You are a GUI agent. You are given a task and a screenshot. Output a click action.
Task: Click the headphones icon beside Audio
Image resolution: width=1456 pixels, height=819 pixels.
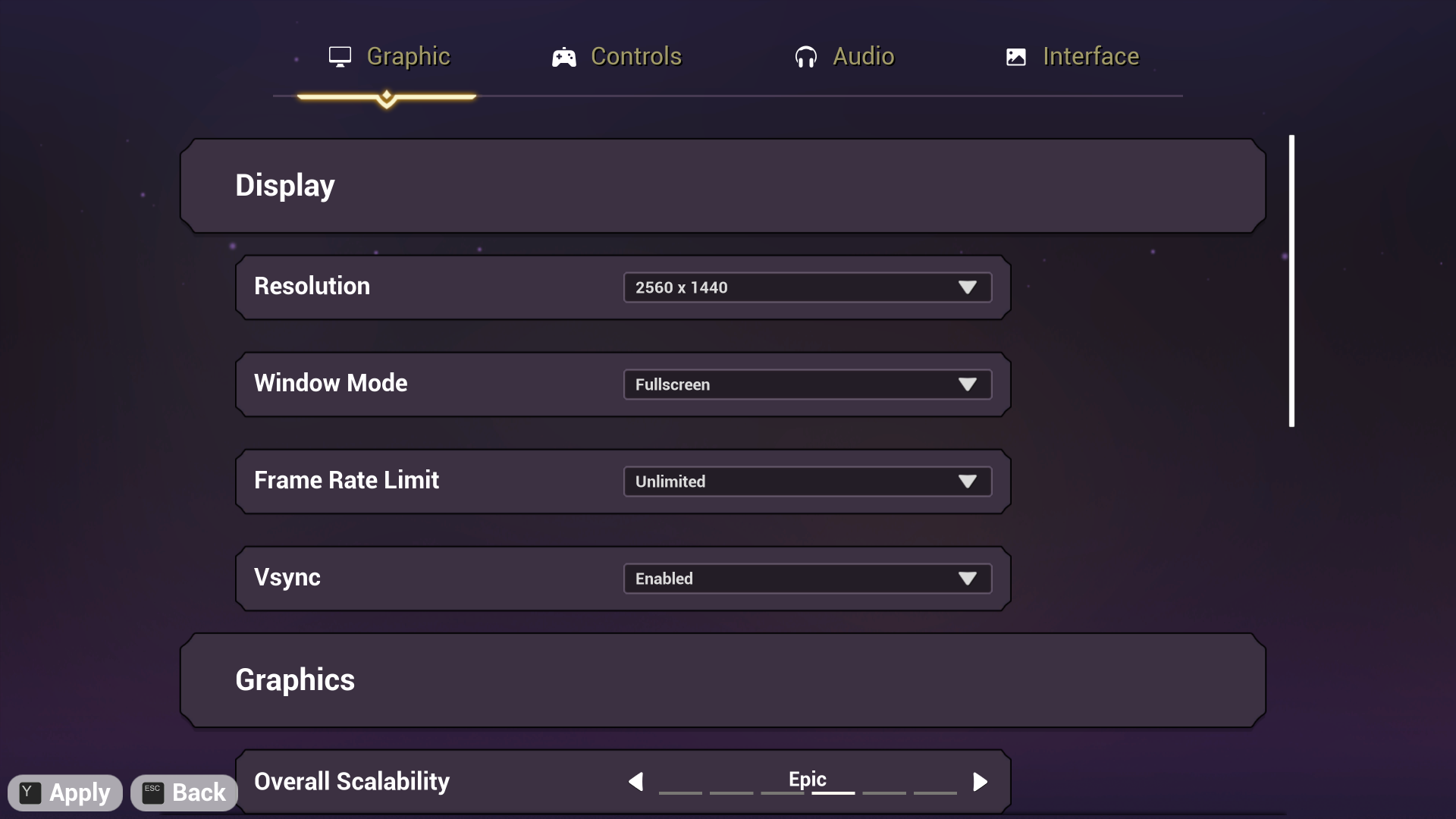[805, 57]
